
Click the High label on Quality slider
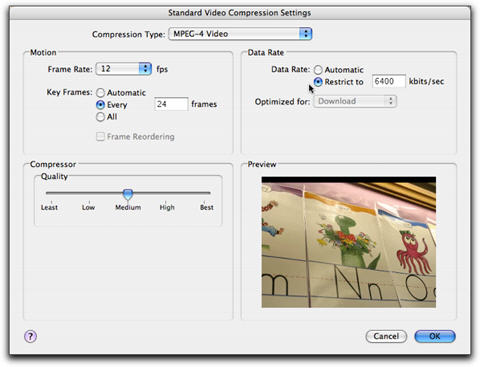(x=167, y=207)
